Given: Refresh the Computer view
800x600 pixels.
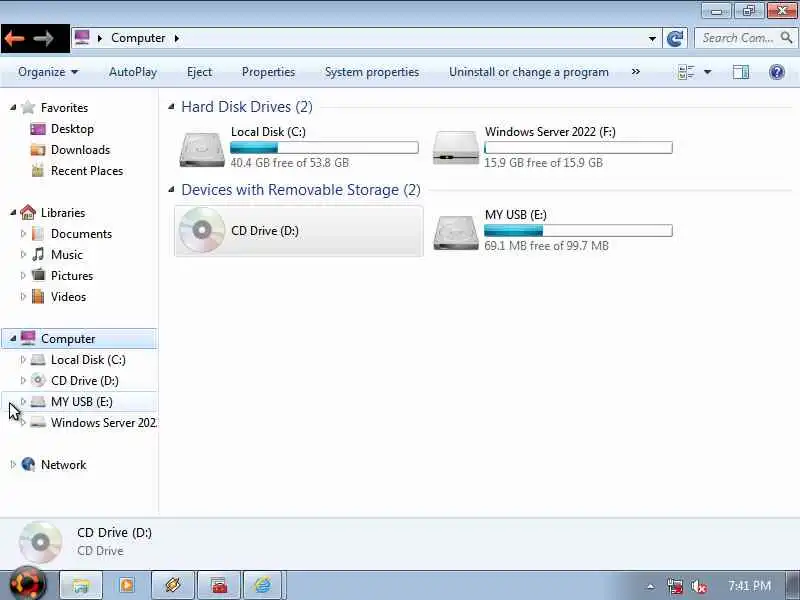Looking at the screenshot, I should click(674, 38).
